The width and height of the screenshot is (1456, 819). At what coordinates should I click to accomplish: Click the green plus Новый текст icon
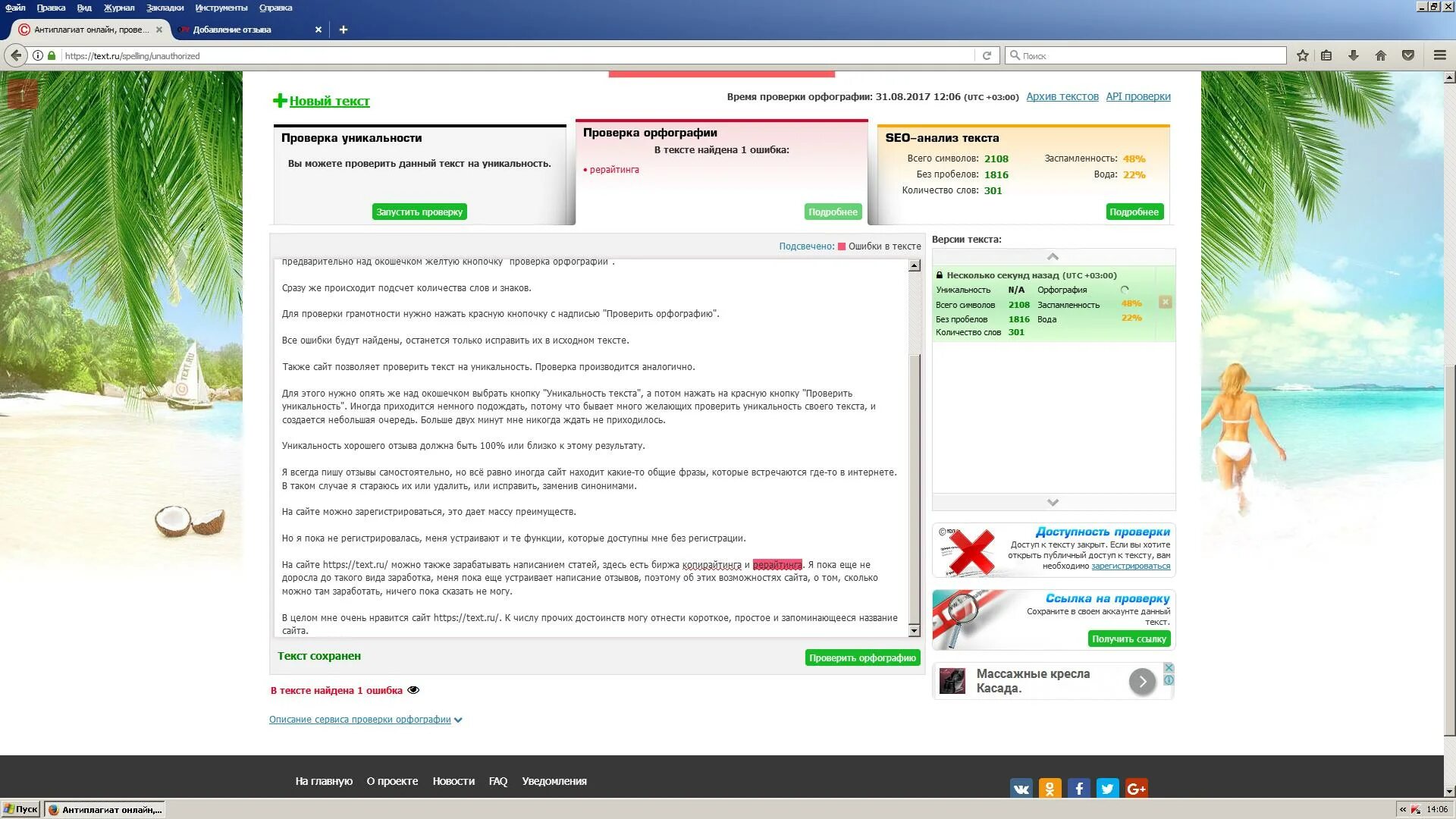pos(280,101)
